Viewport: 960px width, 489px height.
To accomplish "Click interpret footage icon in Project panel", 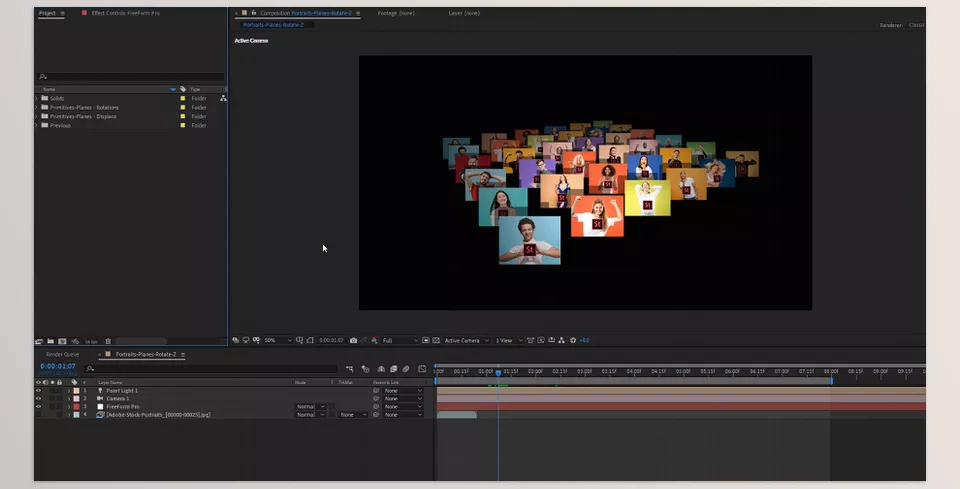I will (x=39, y=342).
